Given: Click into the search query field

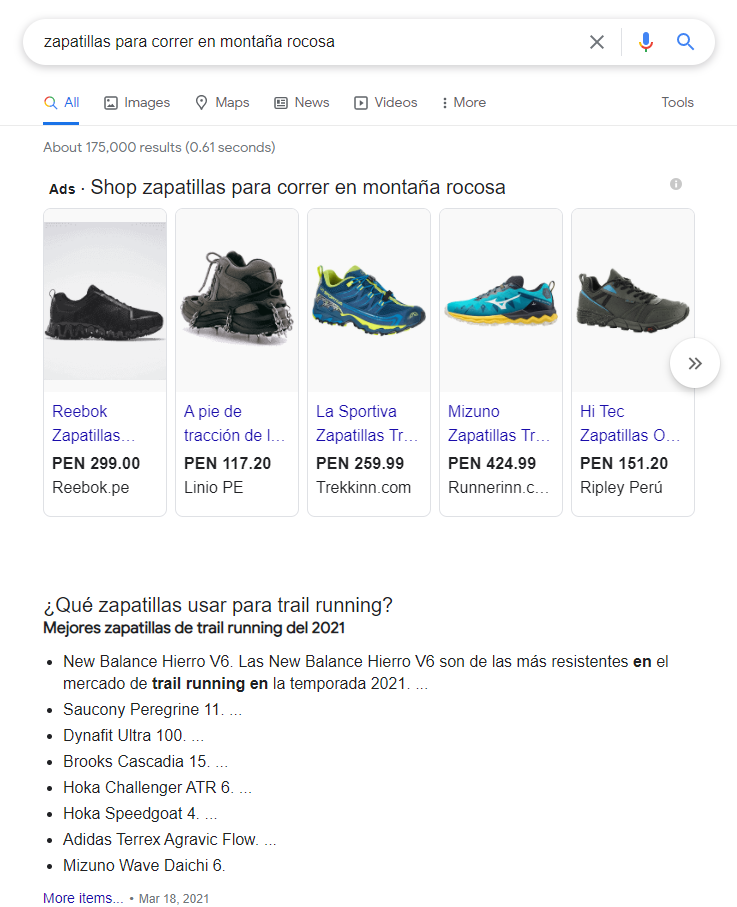Looking at the screenshot, I should 300,42.
